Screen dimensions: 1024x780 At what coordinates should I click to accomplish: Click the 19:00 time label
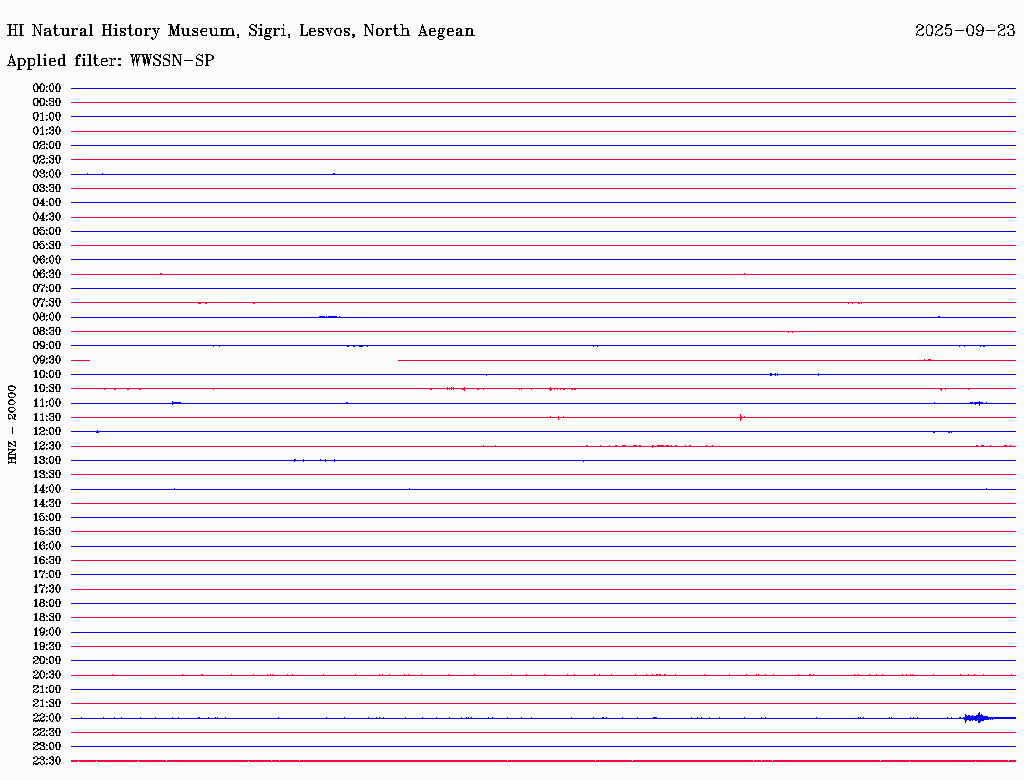tap(47, 632)
